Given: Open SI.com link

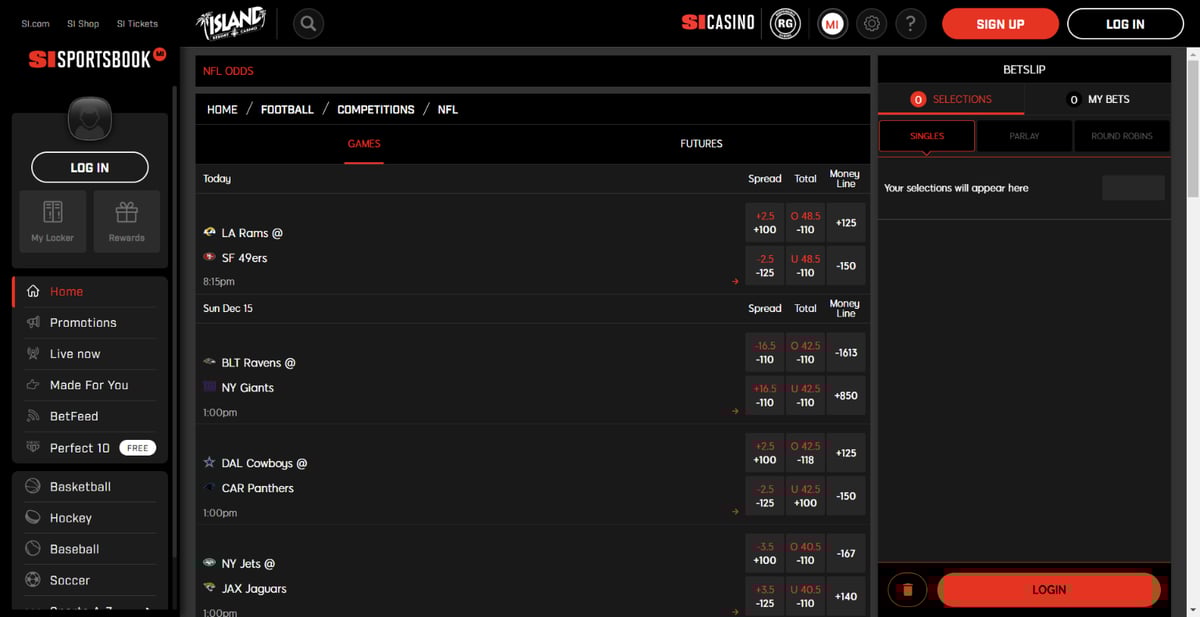Looking at the screenshot, I should coord(35,23).
